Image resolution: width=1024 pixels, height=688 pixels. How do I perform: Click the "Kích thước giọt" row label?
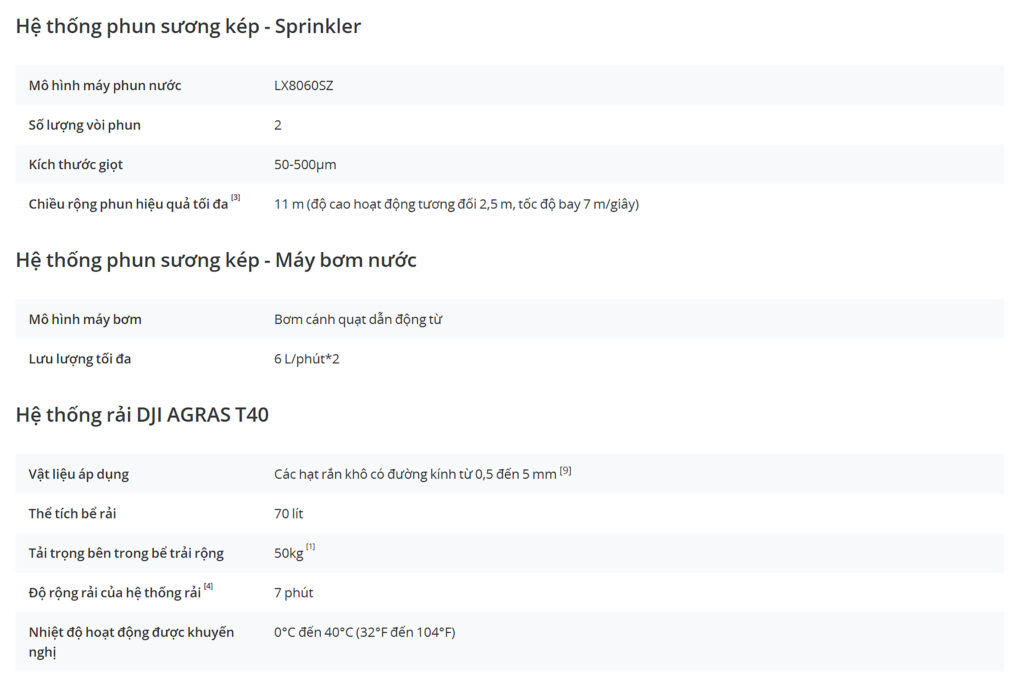click(76, 164)
